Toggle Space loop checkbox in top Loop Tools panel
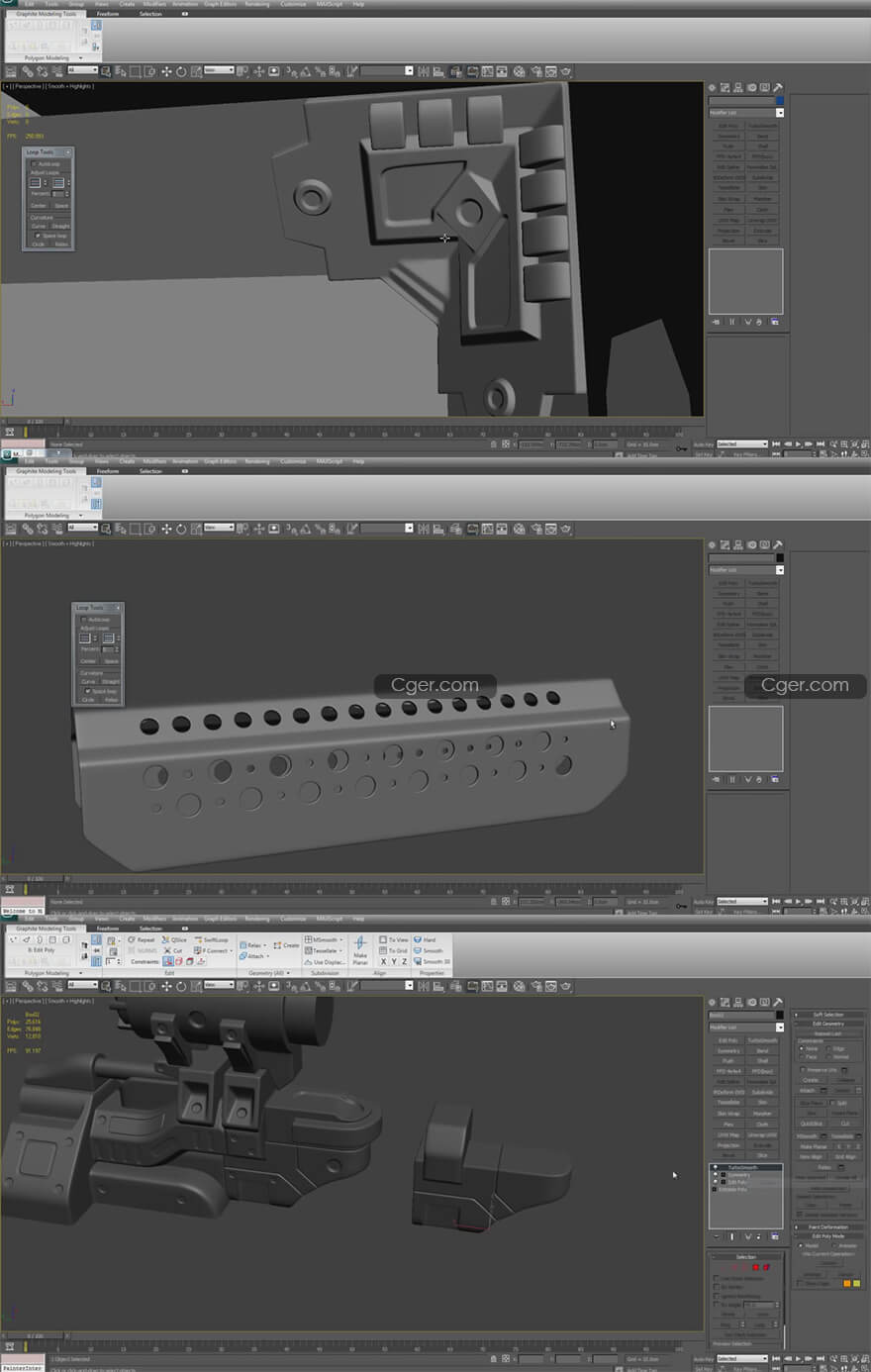The image size is (871, 1372). 38,236
